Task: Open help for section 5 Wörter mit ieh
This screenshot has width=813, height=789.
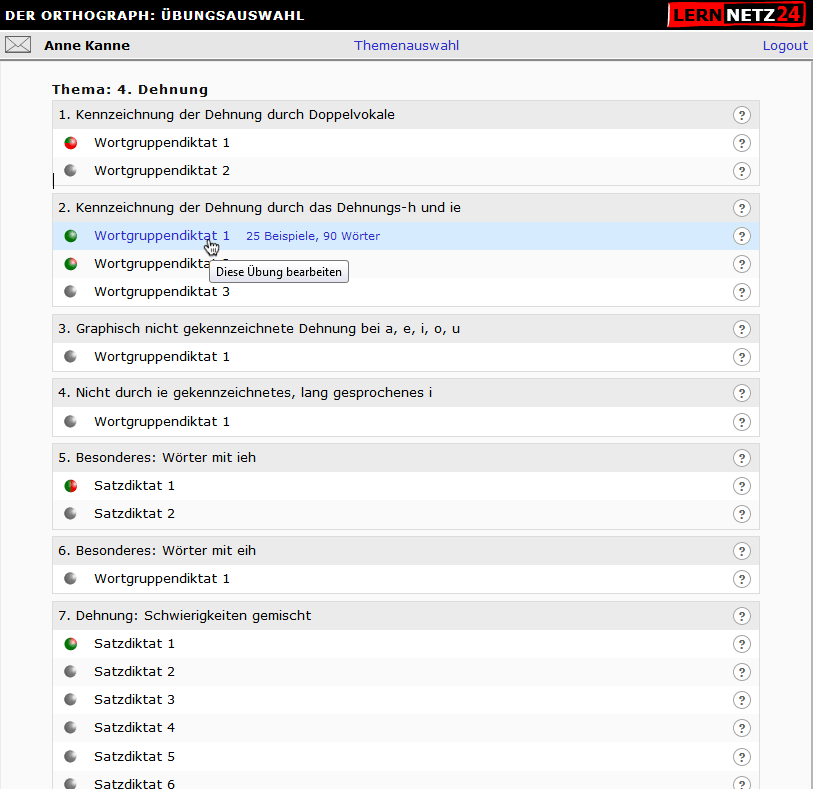Action: tap(742, 458)
